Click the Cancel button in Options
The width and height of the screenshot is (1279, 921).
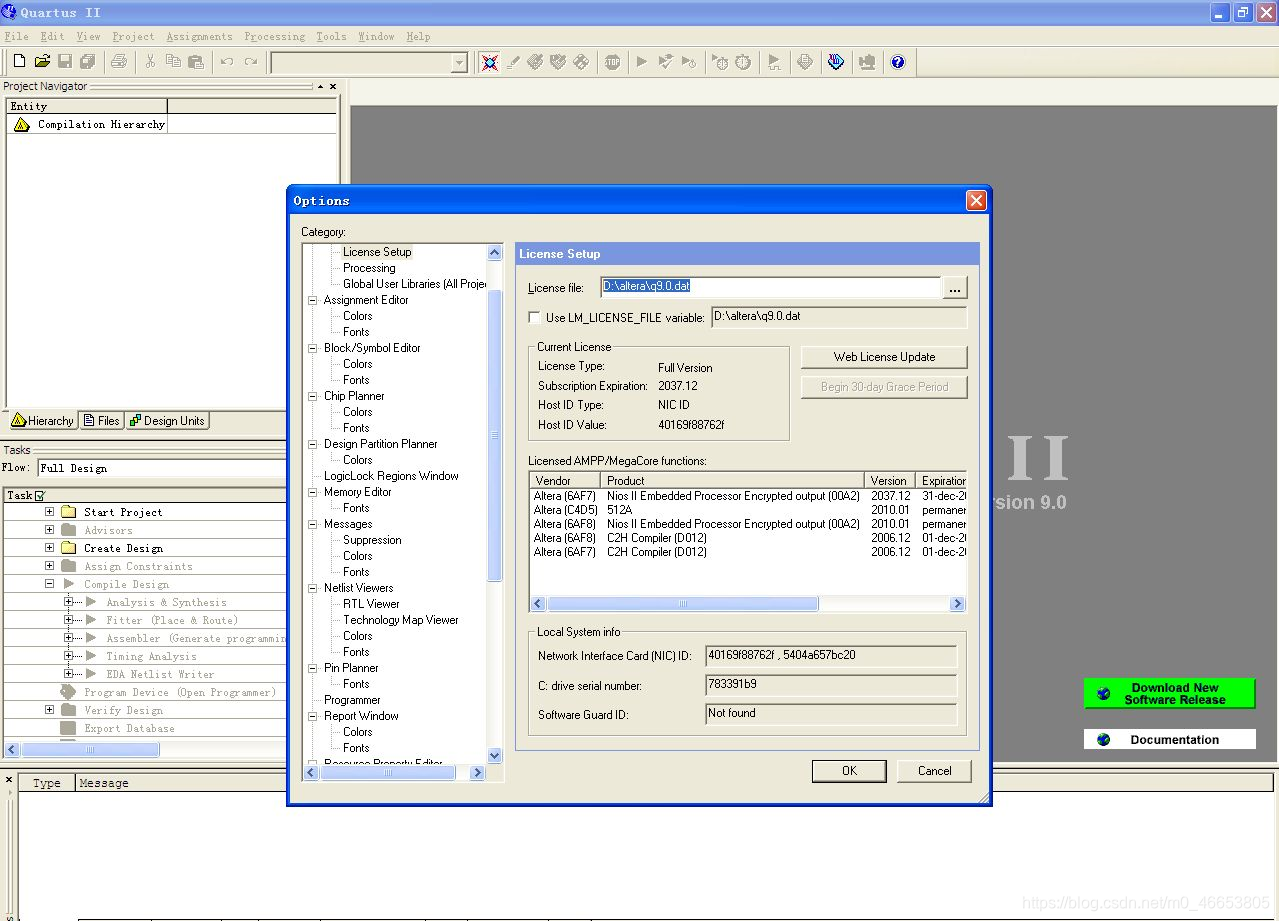click(x=934, y=771)
